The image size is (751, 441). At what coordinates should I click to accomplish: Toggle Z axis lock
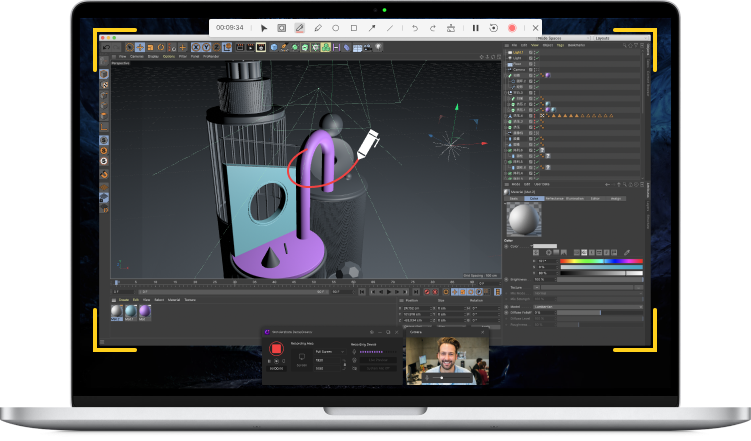tap(216, 47)
